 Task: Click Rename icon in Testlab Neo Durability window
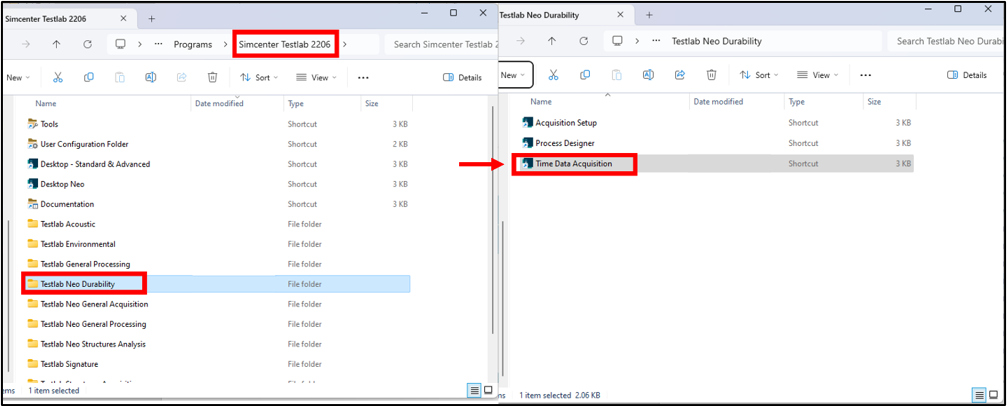(x=648, y=75)
